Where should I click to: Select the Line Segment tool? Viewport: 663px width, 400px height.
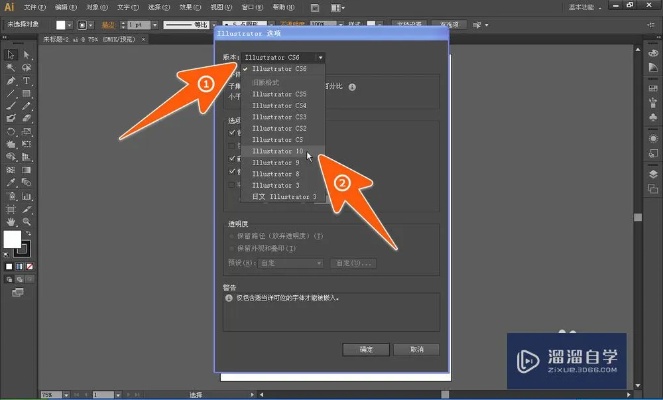tap(11, 93)
